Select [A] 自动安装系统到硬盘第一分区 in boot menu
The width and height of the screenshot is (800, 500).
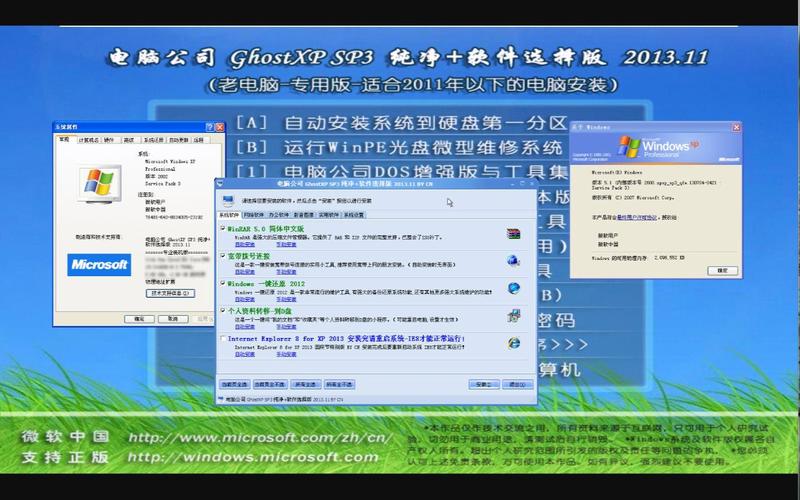[x=402, y=123]
